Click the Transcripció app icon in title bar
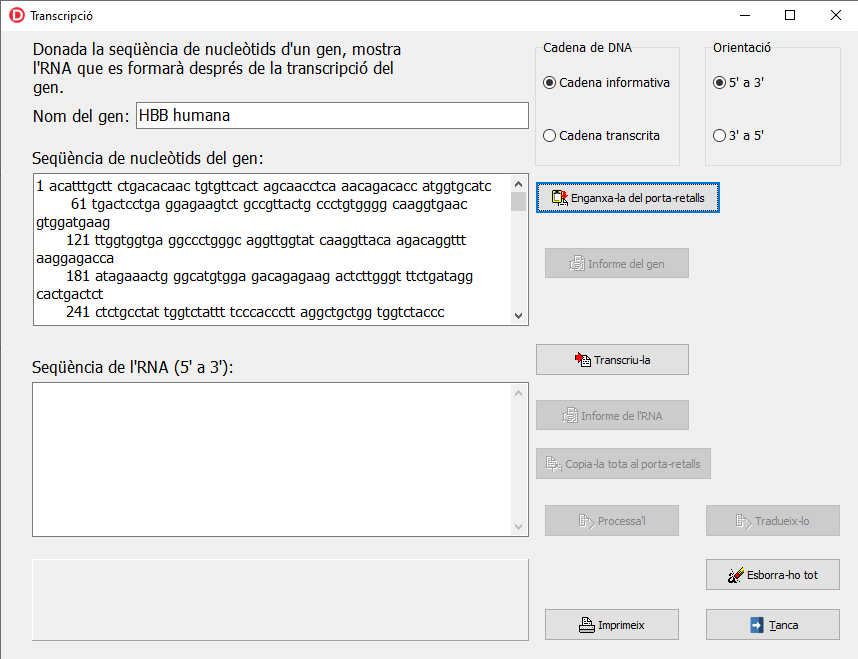 [16, 16]
